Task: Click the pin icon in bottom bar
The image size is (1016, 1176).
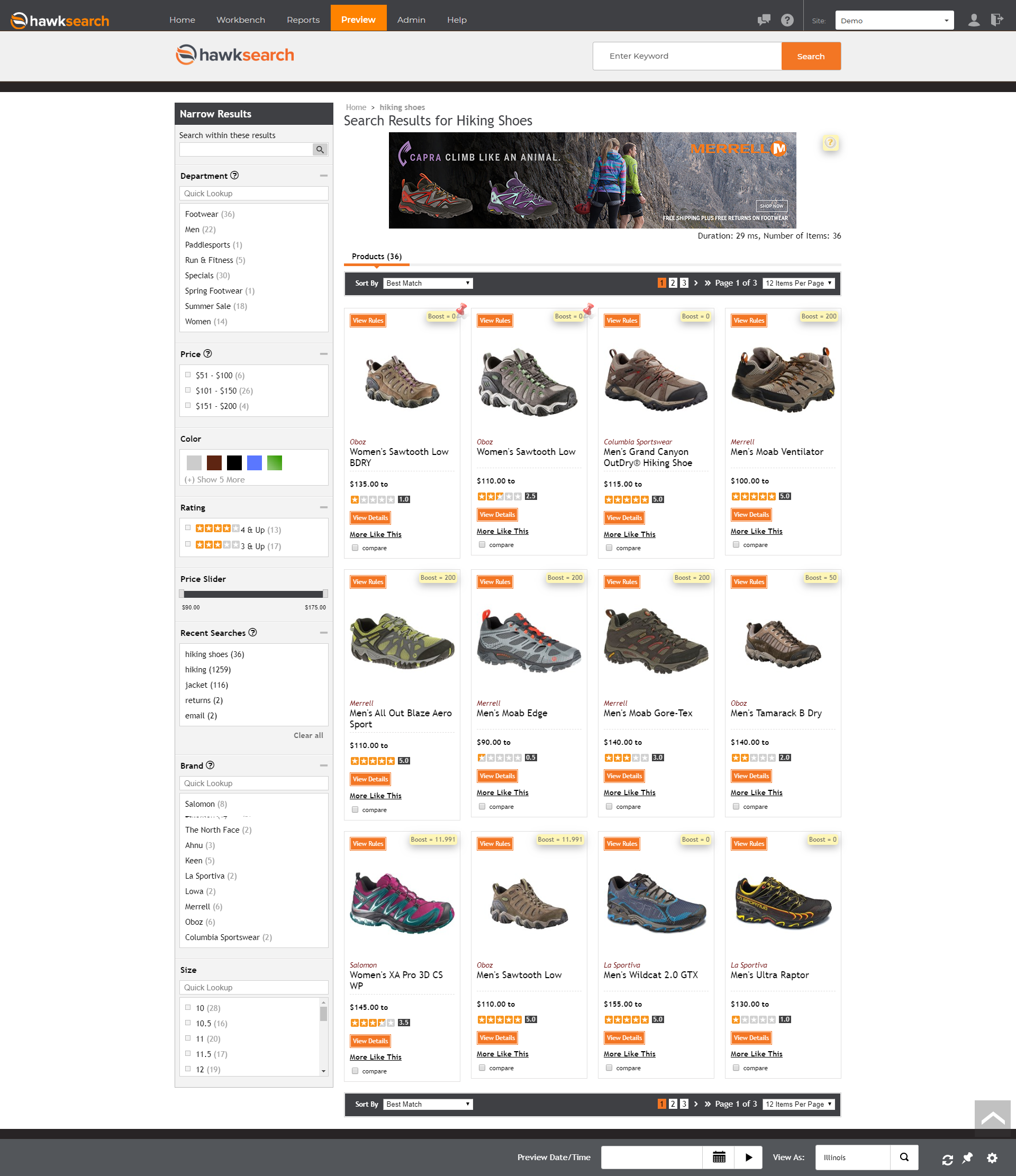Action: tap(968, 1158)
